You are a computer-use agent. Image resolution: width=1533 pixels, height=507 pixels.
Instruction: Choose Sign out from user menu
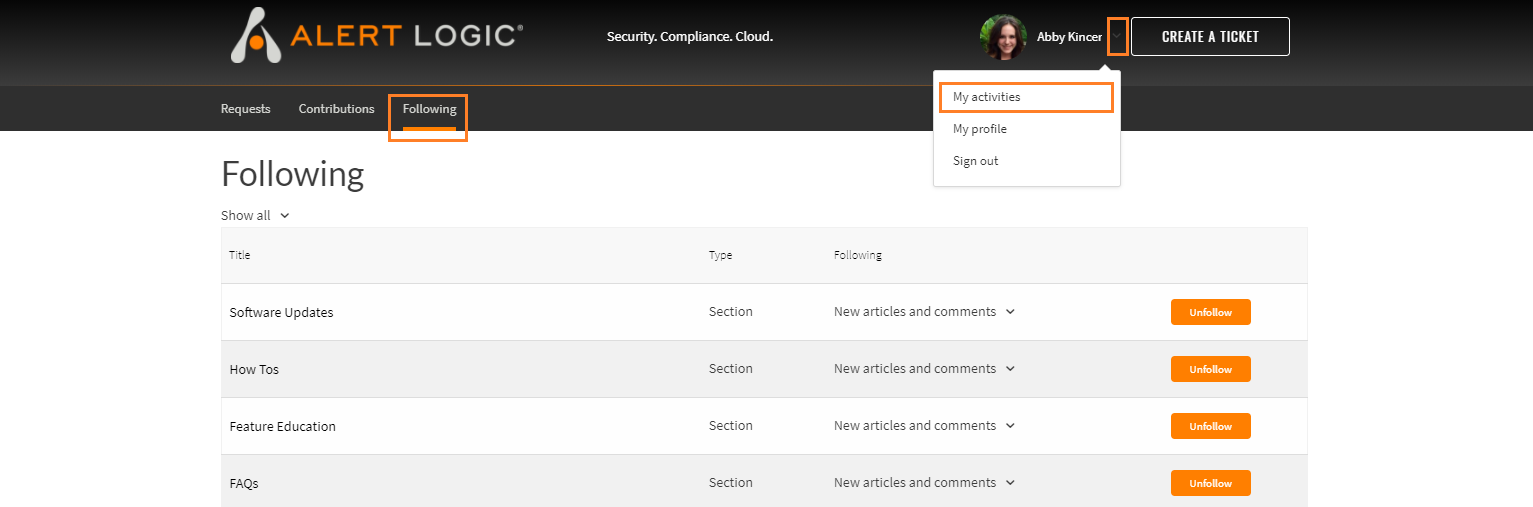pyautogui.click(x=975, y=161)
